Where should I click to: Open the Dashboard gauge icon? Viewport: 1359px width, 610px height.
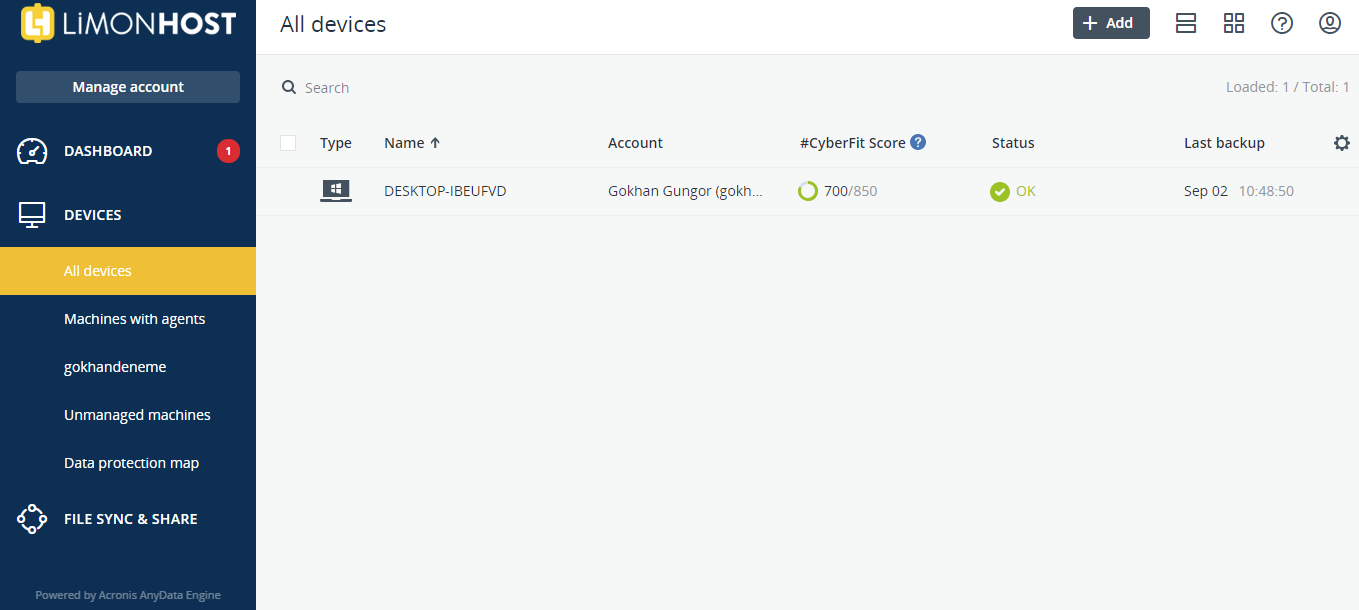point(32,151)
